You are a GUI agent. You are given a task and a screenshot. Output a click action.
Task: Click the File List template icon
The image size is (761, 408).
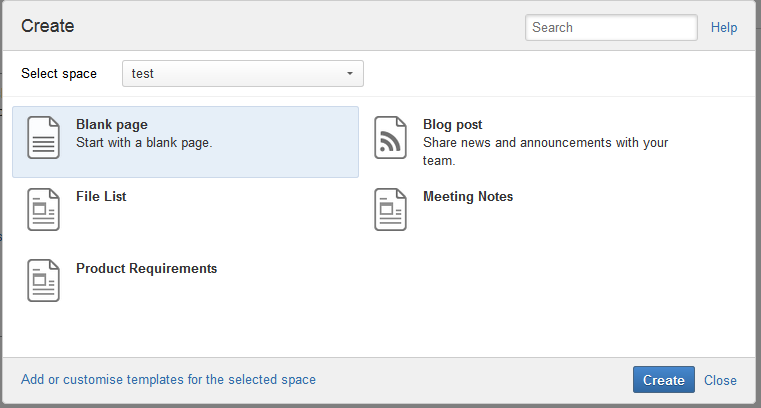[x=44, y=209]
